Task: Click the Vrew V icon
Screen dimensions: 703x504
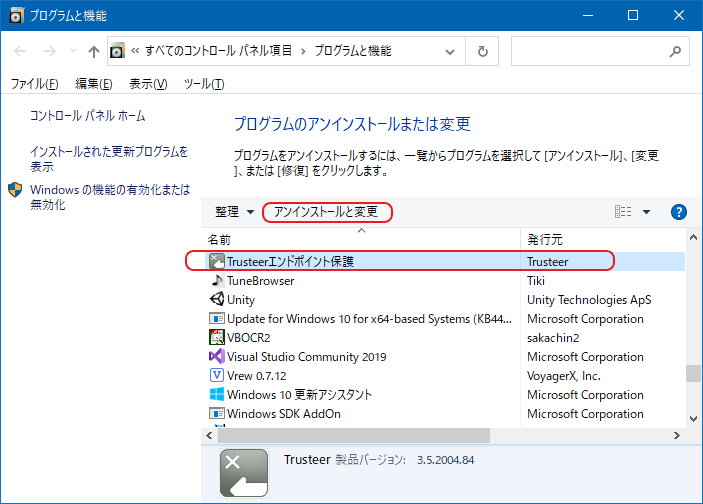Action: pos(217,375)
